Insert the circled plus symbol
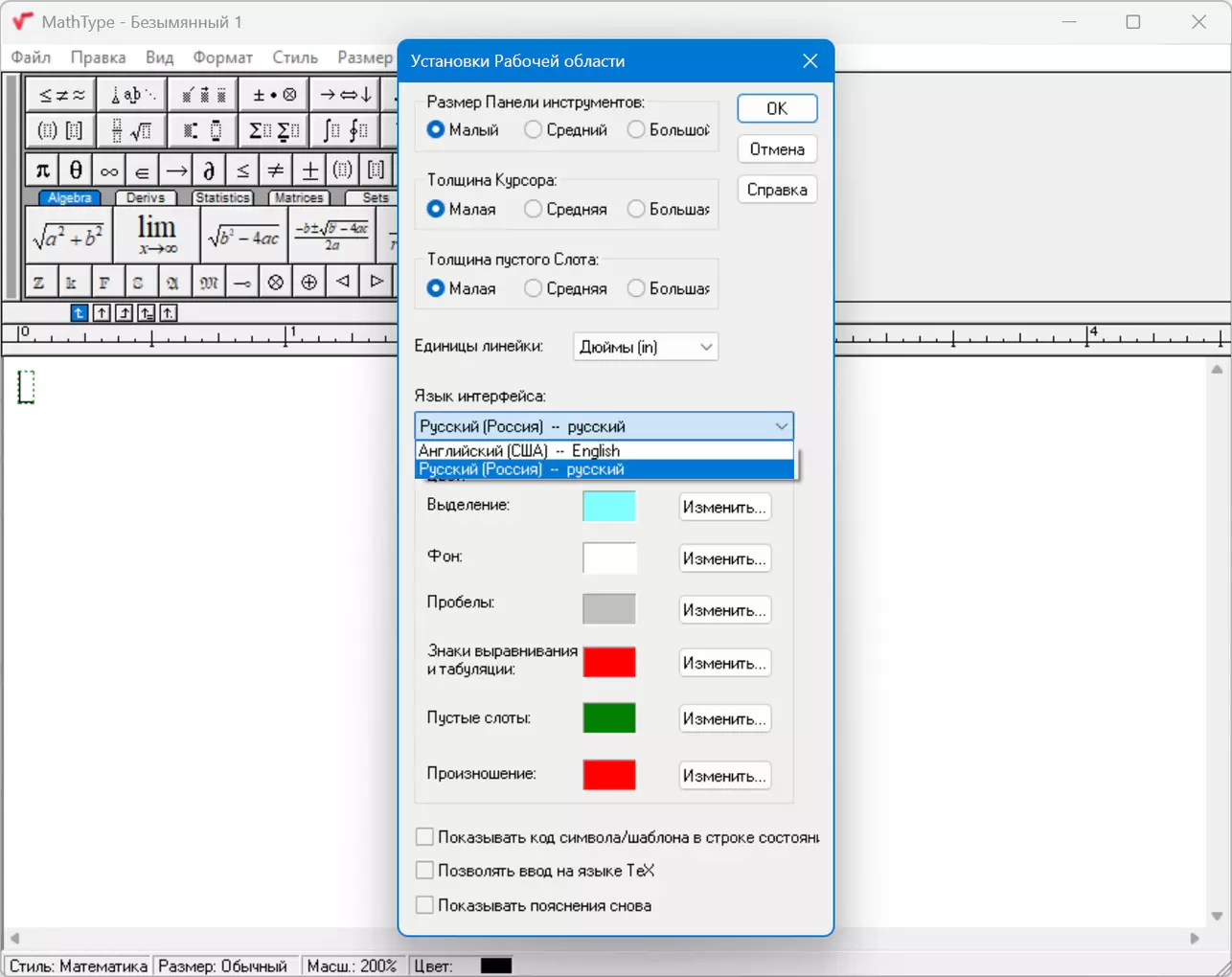The width and height of the screenshot is (1232, 977). (308, 283)
